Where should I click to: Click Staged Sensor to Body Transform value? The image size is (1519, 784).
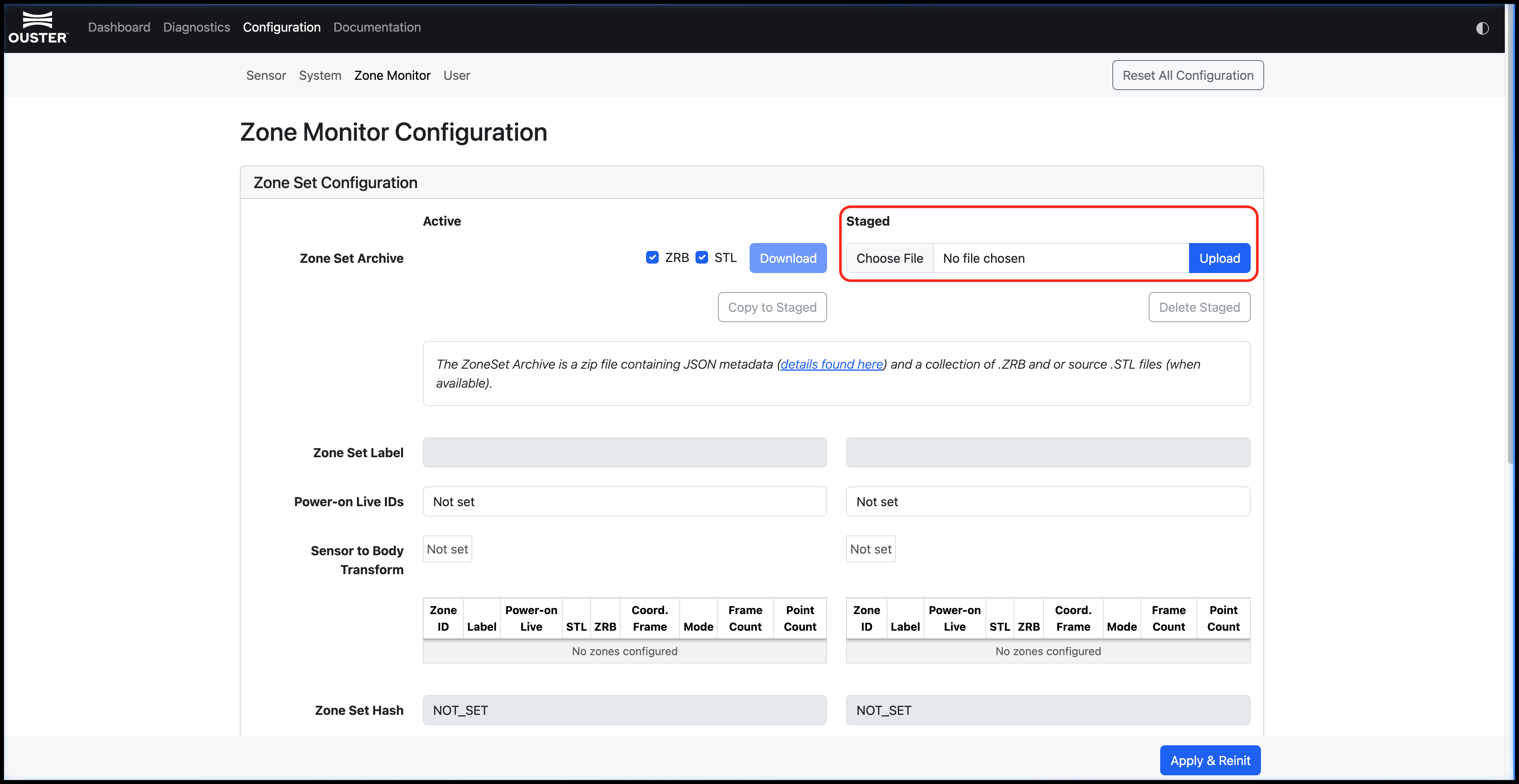[871, 549]
